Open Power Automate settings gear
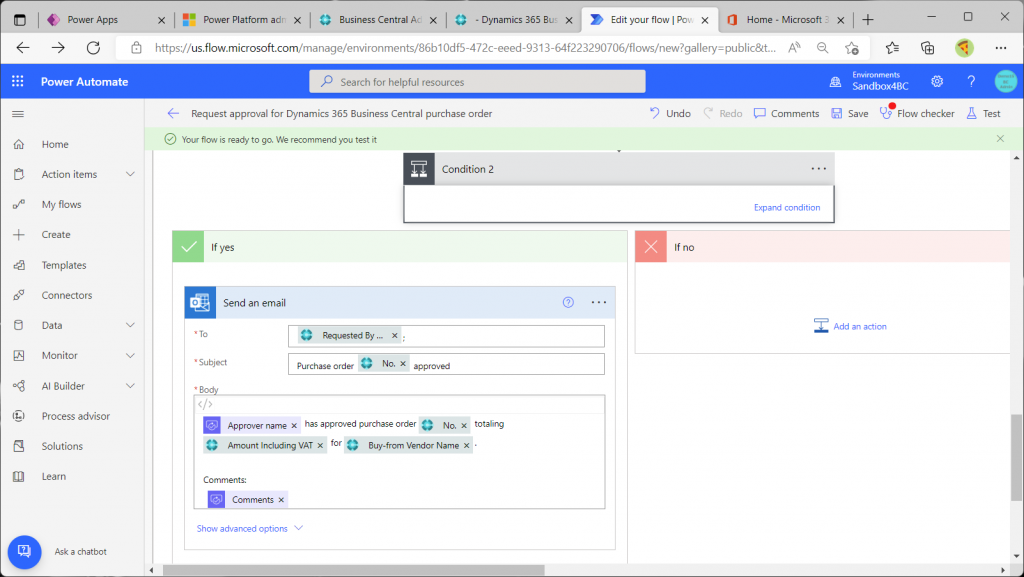 [937, 81]
